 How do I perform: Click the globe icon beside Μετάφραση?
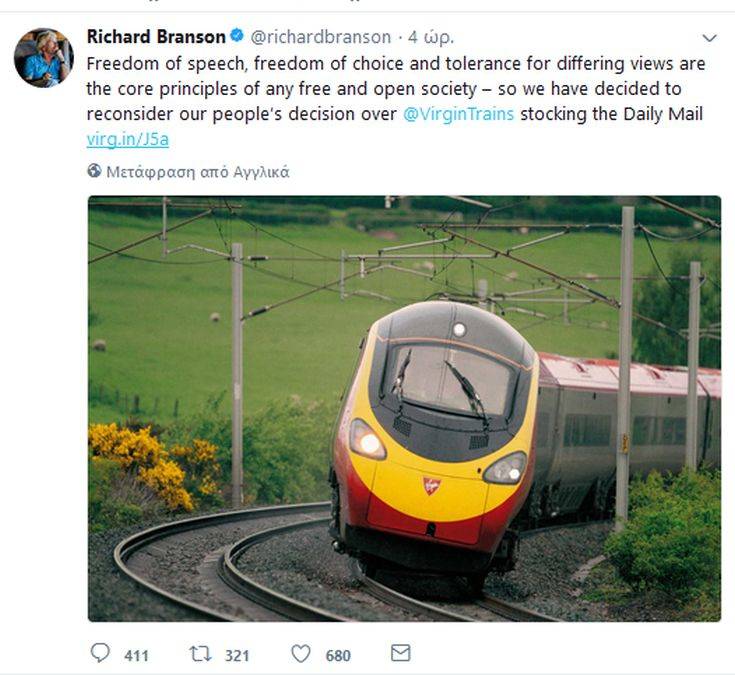tap(95, 171)
